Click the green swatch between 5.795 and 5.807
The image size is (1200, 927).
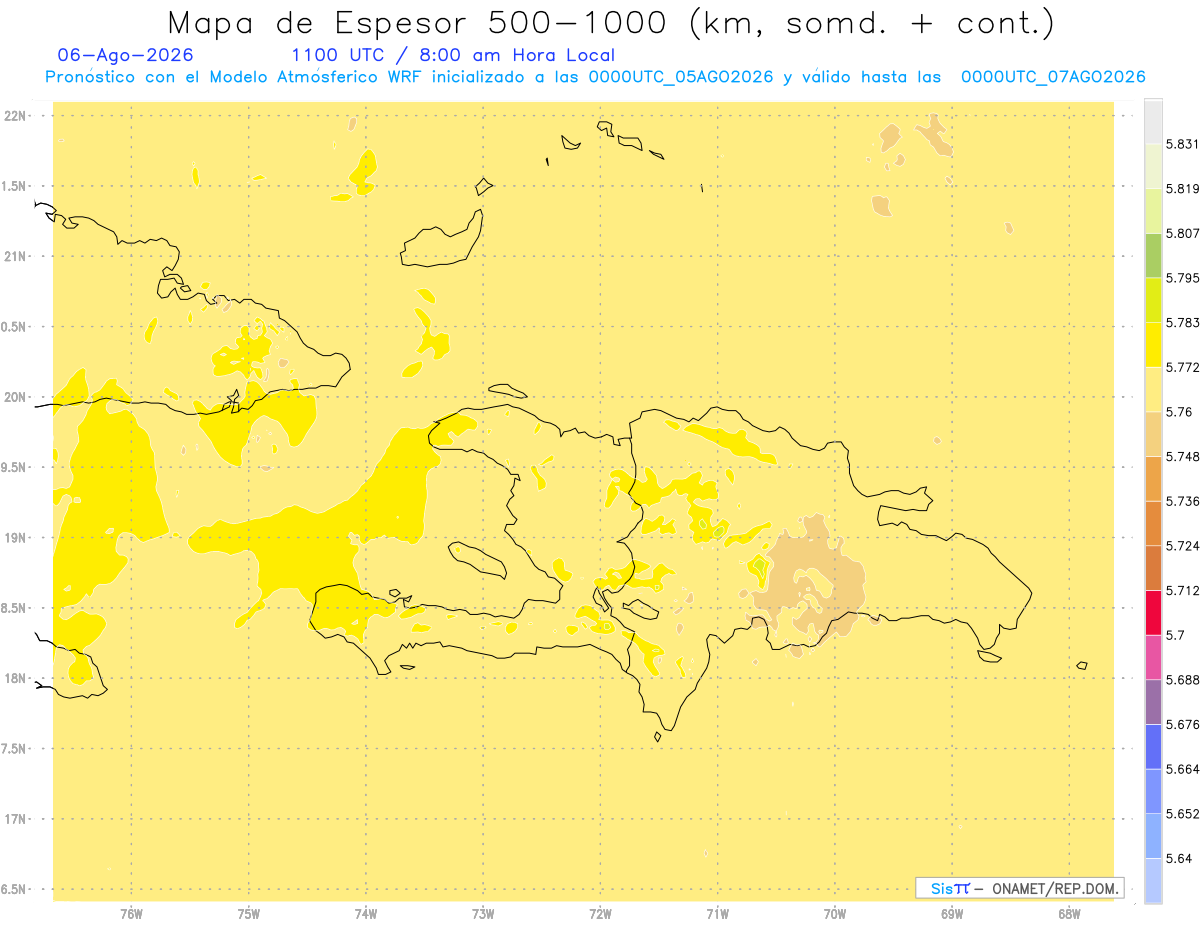[x=1153, y=255]
